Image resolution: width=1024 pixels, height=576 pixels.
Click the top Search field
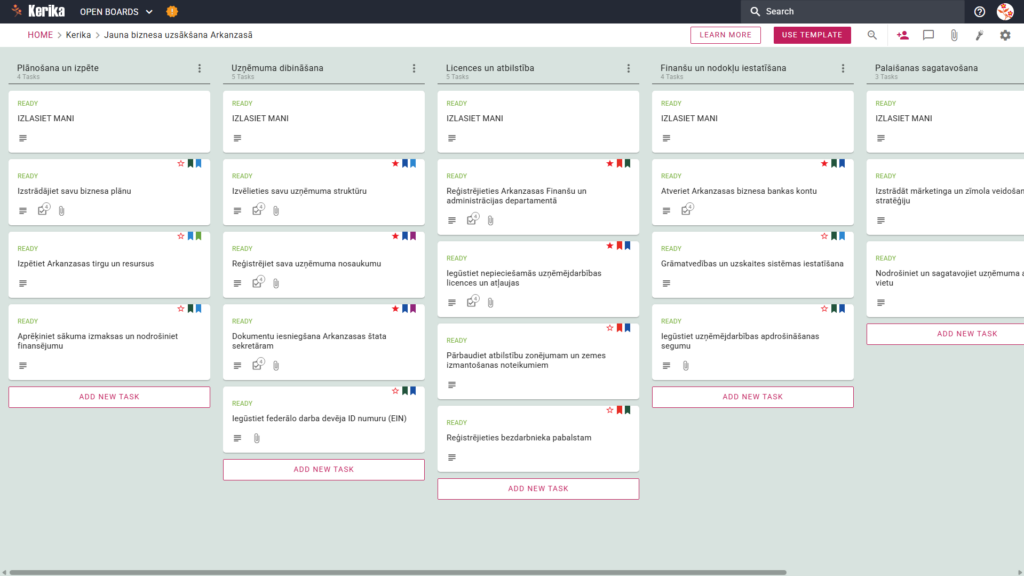852,11
